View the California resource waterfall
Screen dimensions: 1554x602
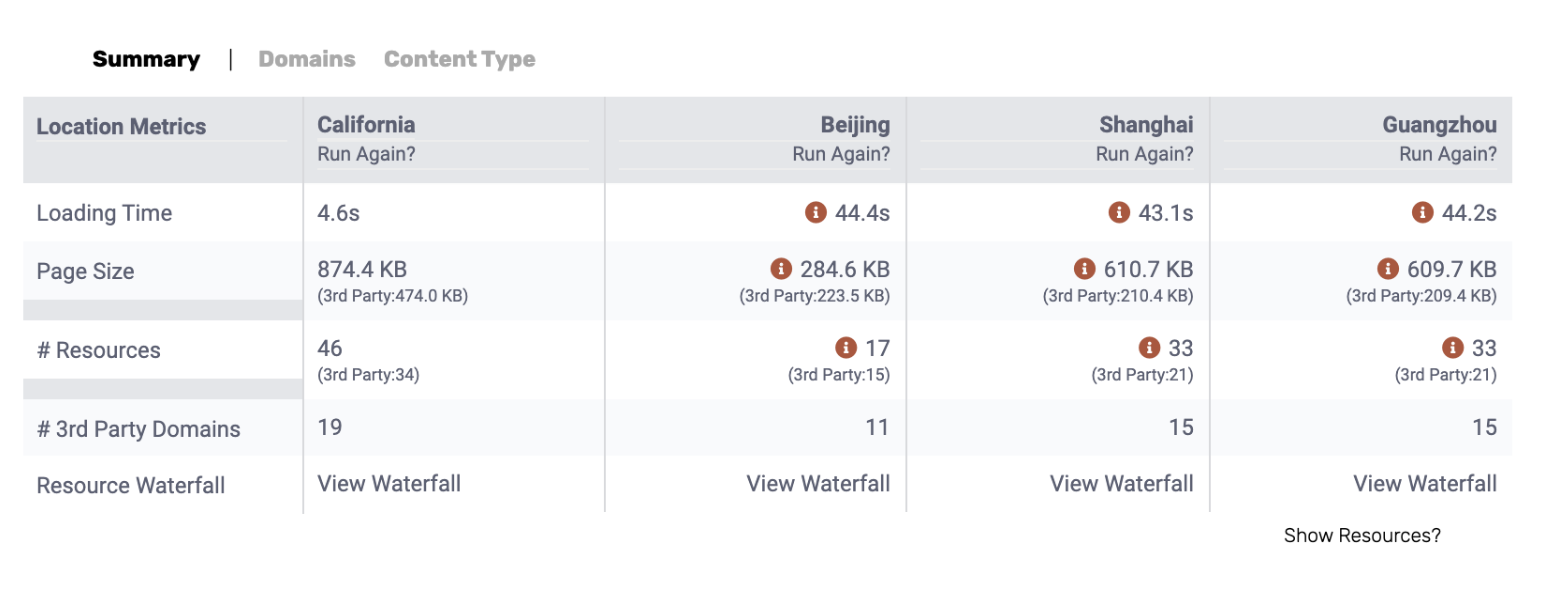[x=389, y=483]
